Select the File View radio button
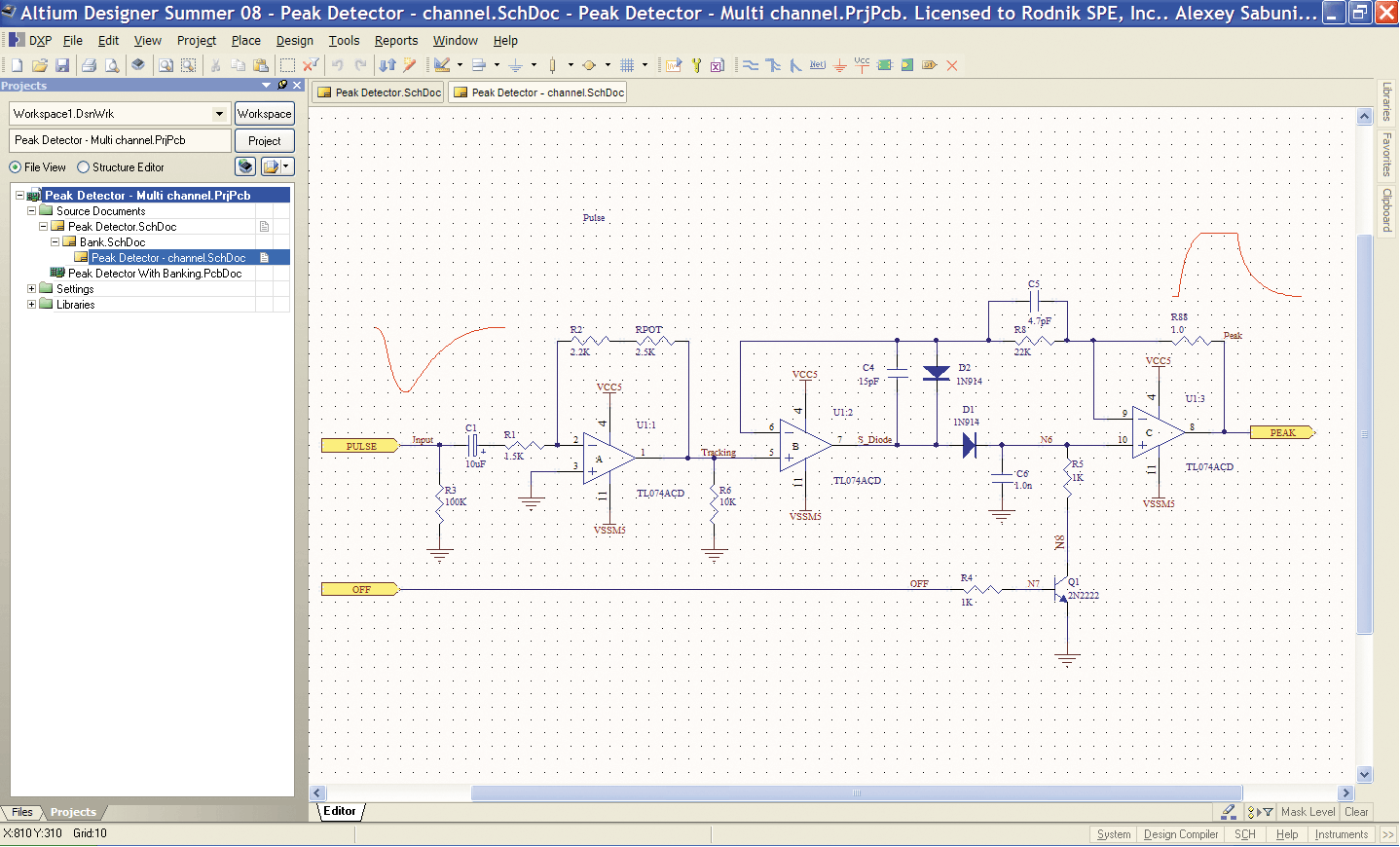1400x847 pixels. [16, 167]
